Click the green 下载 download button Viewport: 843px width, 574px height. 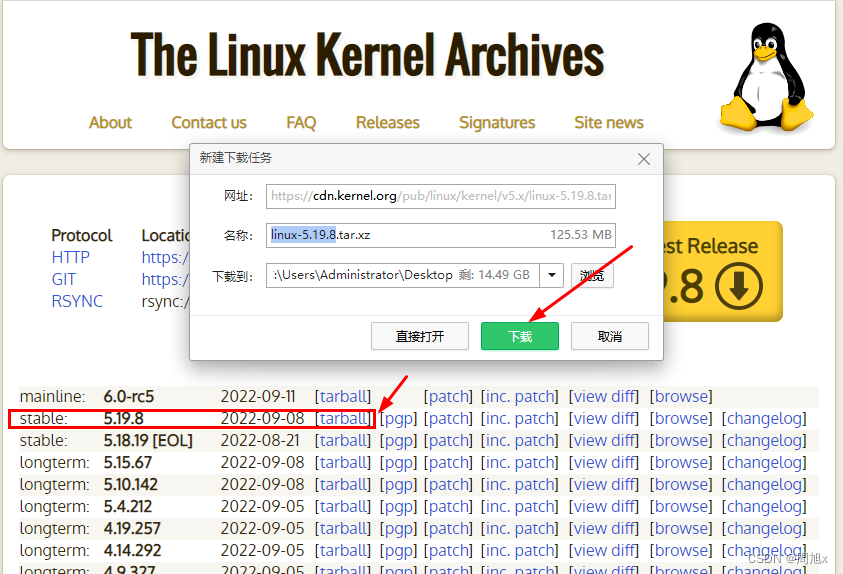point(520,336)
